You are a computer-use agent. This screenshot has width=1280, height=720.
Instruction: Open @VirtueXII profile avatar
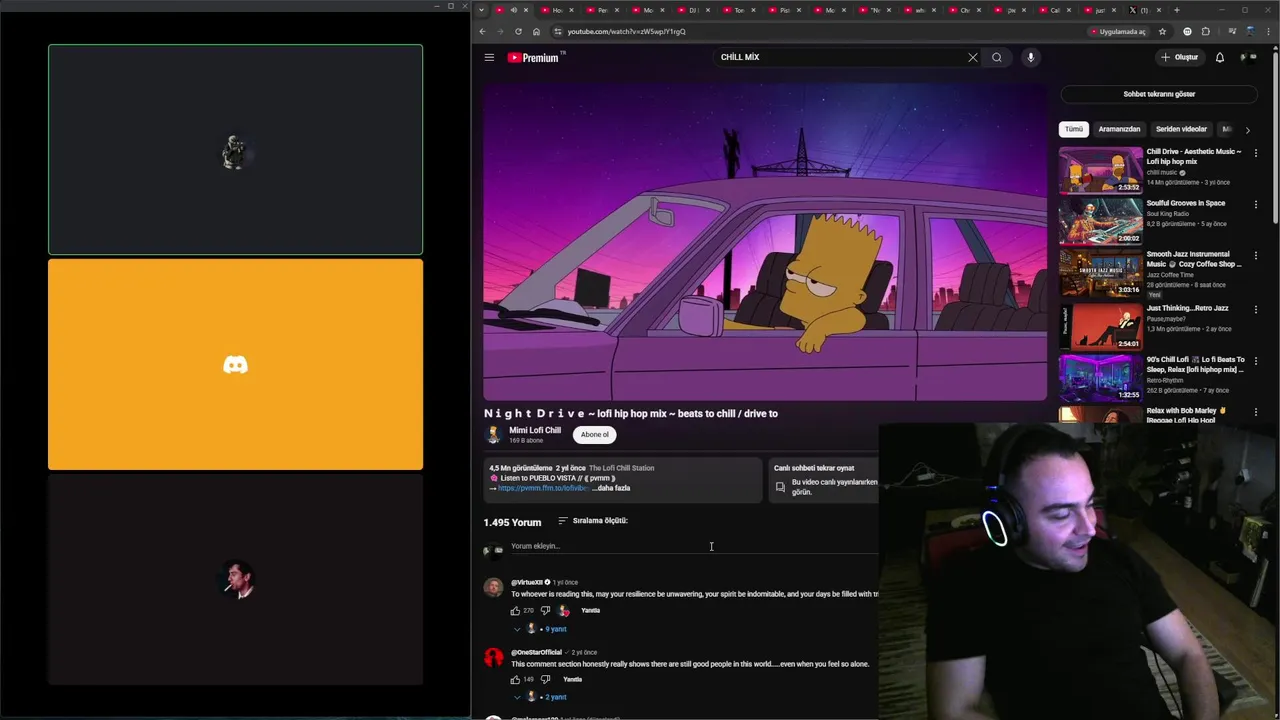click(493, 587)
